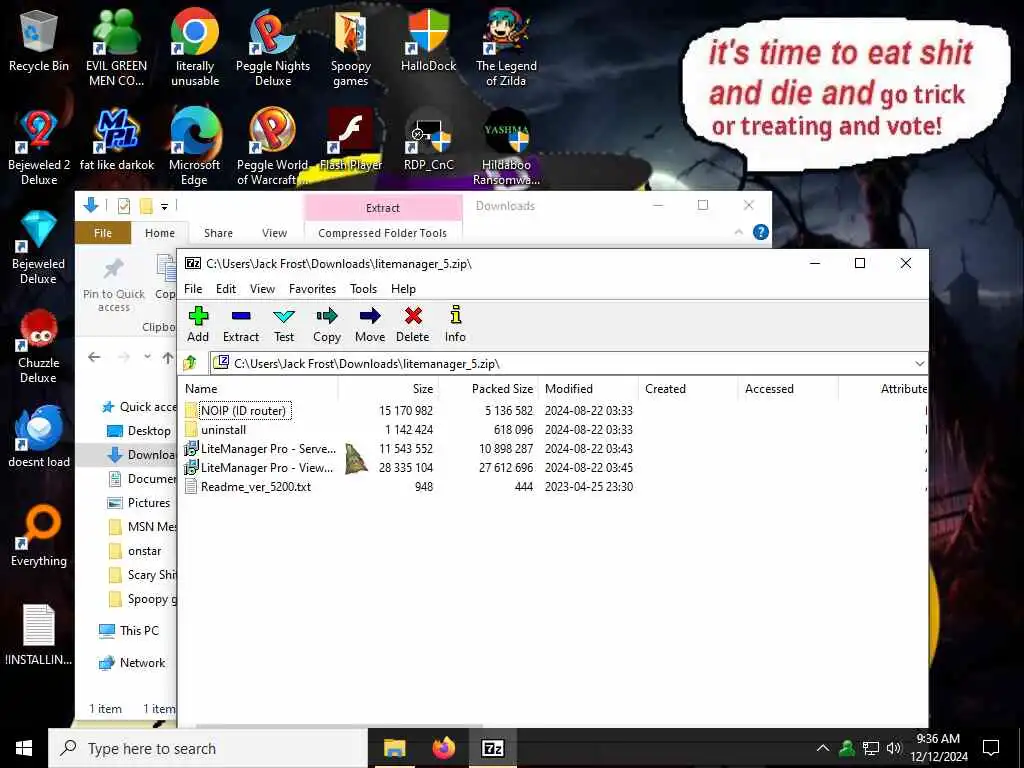Go back in Explorer navigation
The image size is (1024, 768).
[x=94, y=357]
